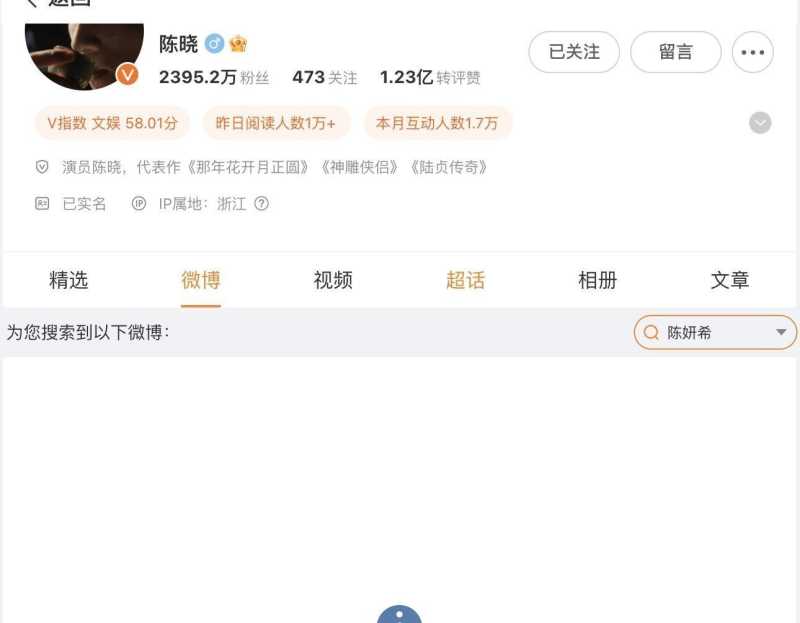Open the 2395.2万 粉丝 followers list
The height and width of the screenshot is (623, 800).
(x=214, y=78)
